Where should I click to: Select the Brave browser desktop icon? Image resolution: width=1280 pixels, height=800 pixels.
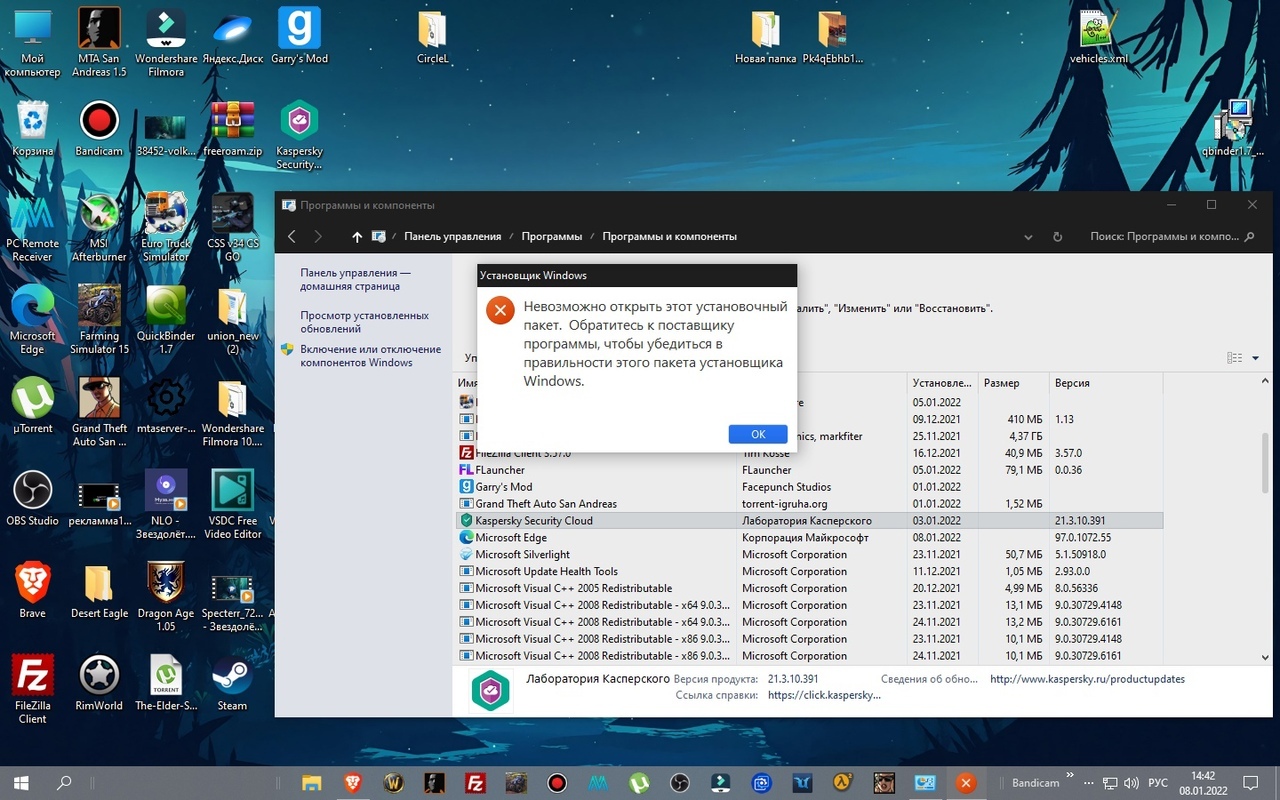click(33, 590)
